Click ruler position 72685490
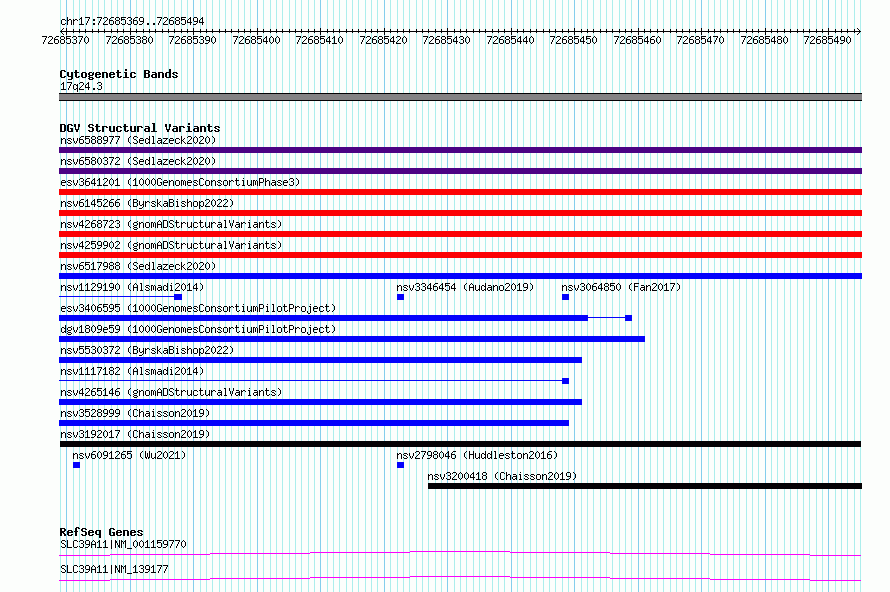890x592 pixels. tap(828, 40)
